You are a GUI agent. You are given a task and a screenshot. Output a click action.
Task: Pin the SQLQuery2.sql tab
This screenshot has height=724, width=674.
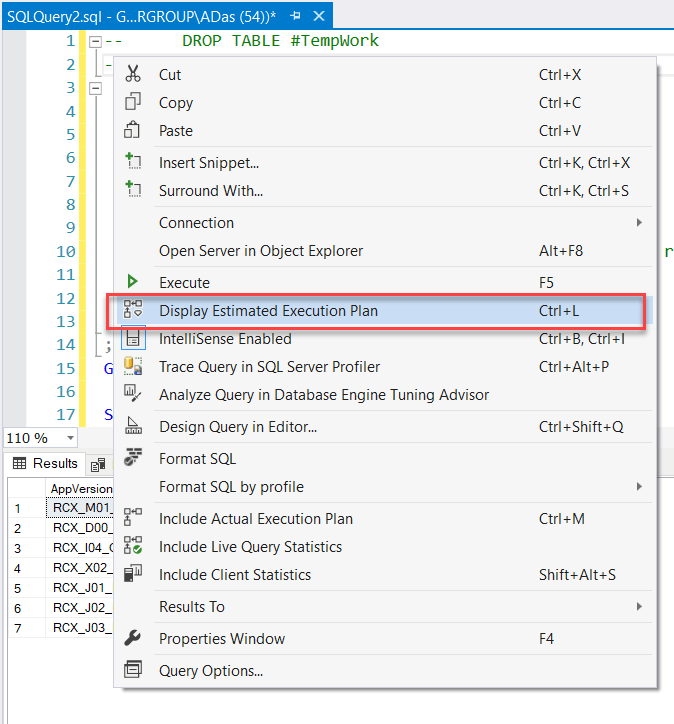coord(295,16)
